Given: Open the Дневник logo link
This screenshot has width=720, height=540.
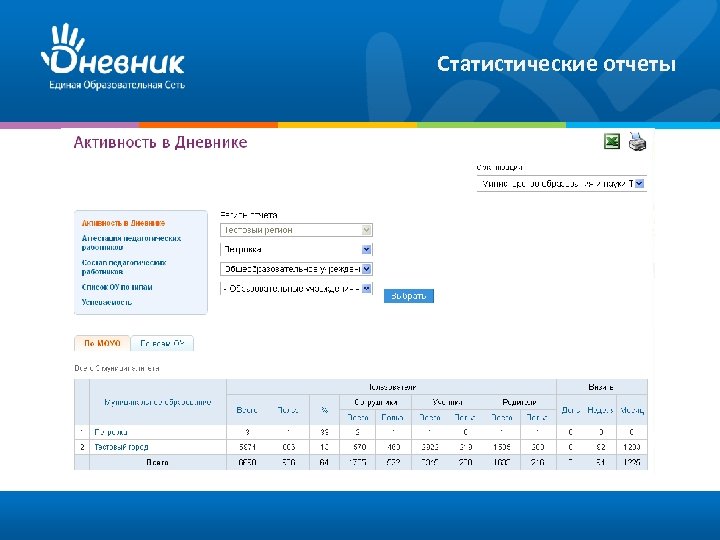Looking at the screenshot, I should click(x=113, y=56).
